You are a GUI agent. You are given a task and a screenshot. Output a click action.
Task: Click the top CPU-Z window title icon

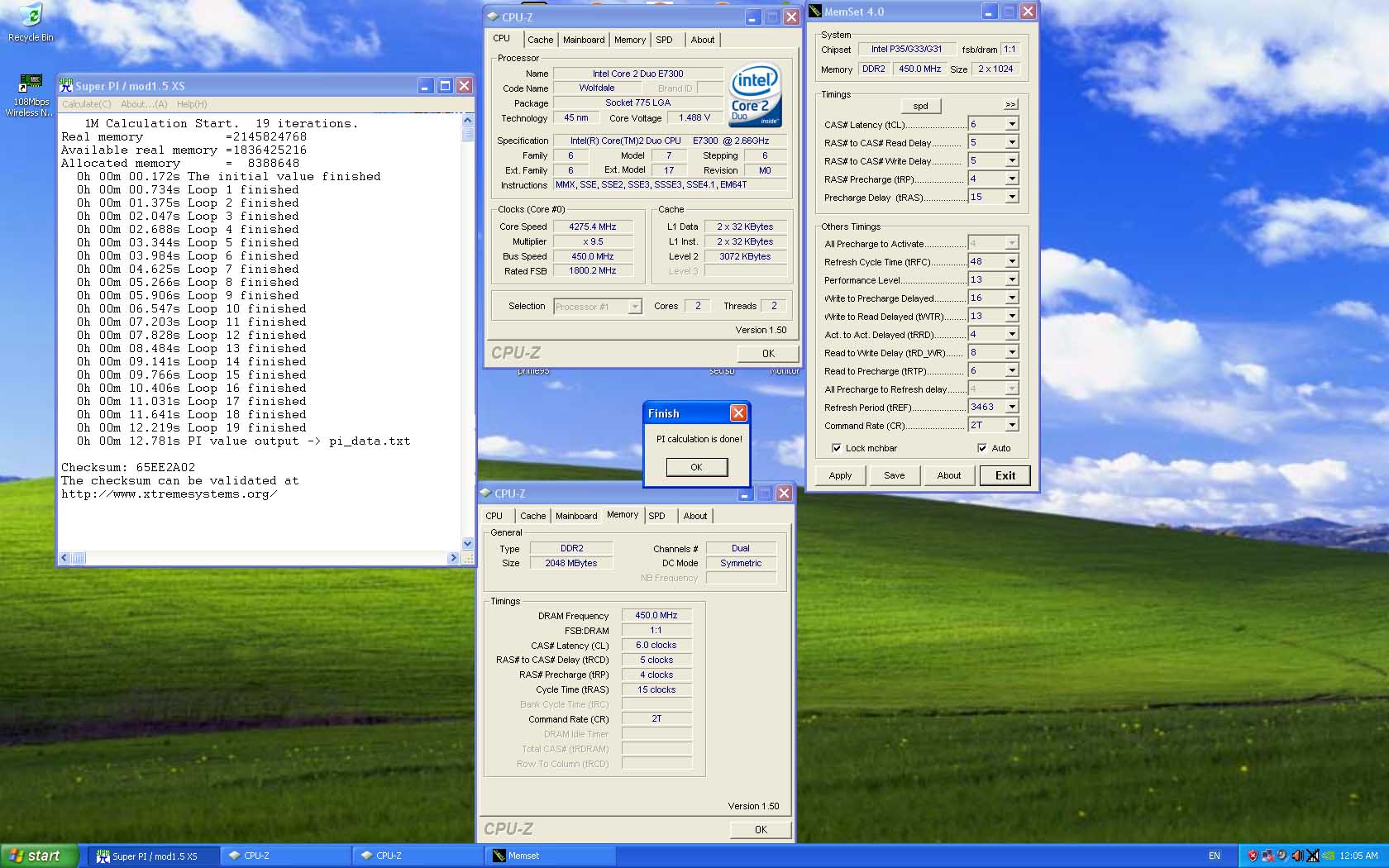tap(494, 17)
